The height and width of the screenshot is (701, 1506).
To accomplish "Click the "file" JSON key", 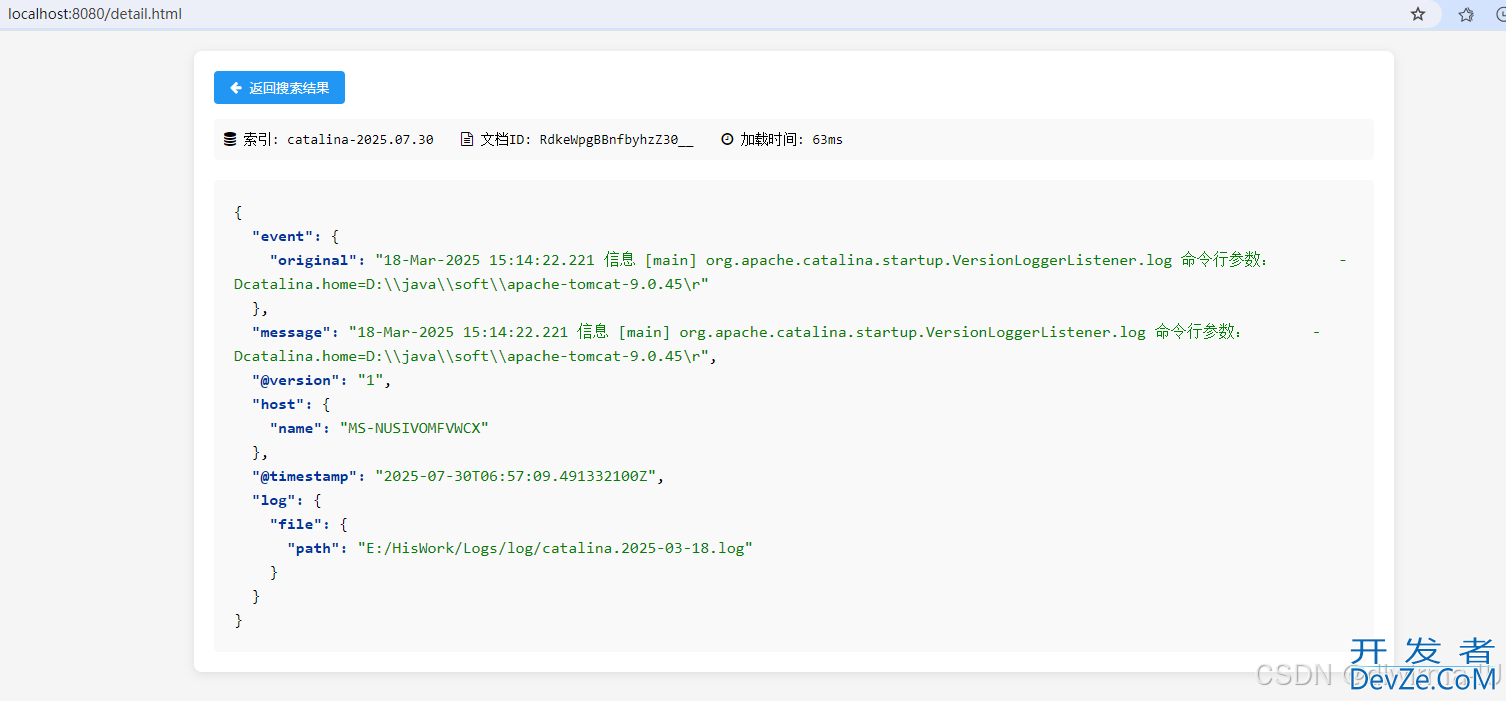I will click(296, 524).
